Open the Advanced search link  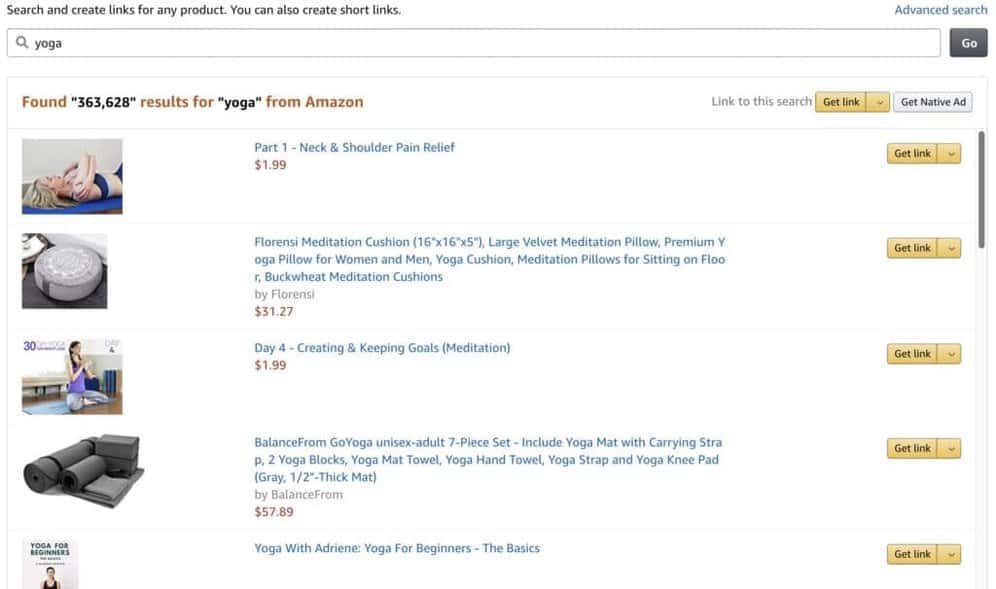pos(940,10)
